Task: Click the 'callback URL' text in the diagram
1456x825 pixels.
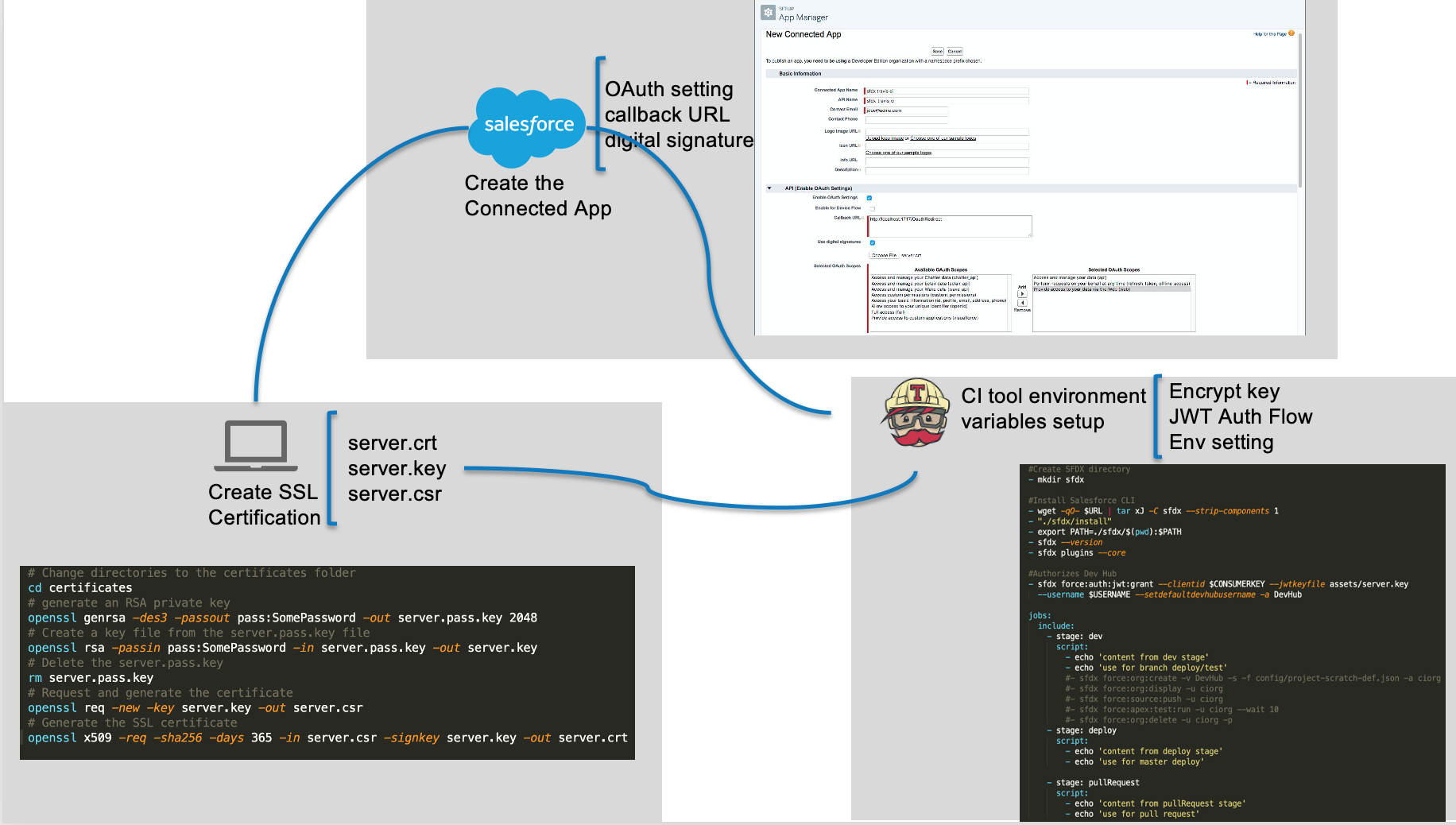Action: [667, 114]
